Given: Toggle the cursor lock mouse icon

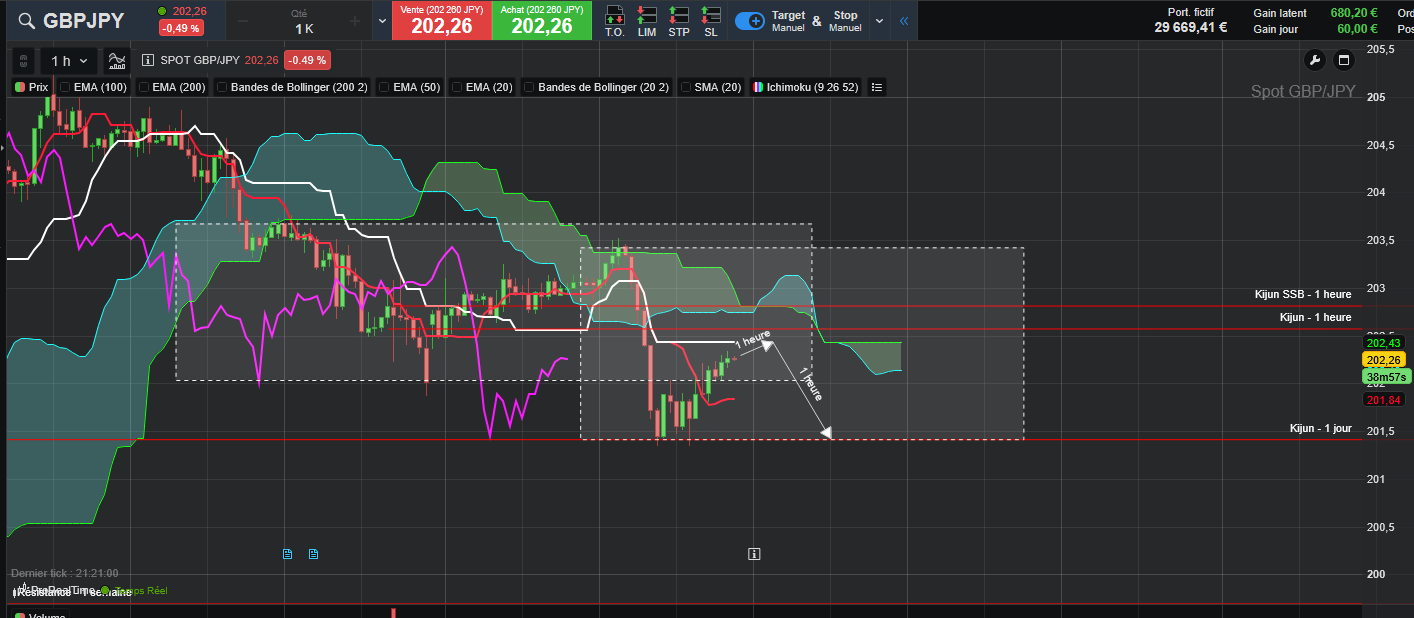Looking at the screenshot, I should (23, 61).
